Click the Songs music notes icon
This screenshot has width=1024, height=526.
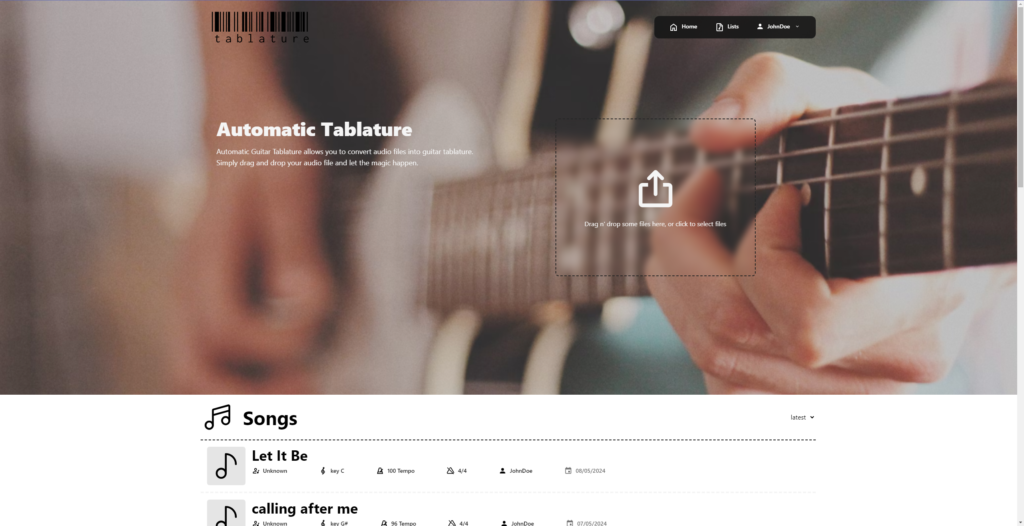tap(217, 417)
